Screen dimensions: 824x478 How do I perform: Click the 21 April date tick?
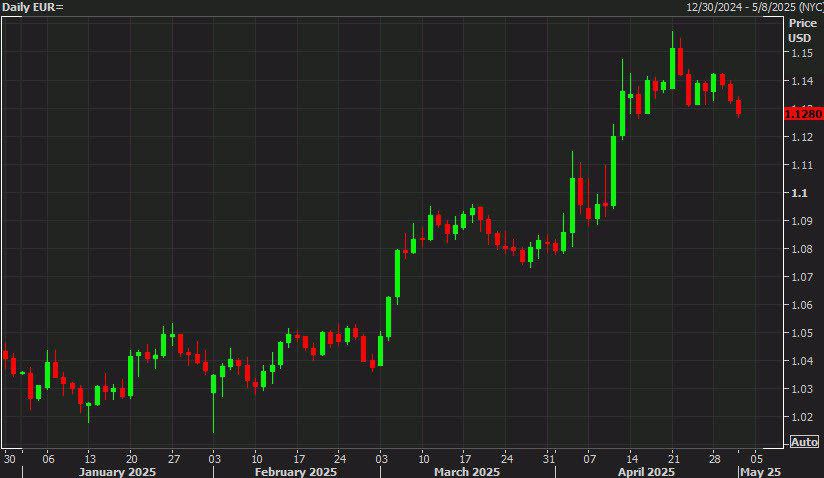pyautogui.click(x=673, y=459)
